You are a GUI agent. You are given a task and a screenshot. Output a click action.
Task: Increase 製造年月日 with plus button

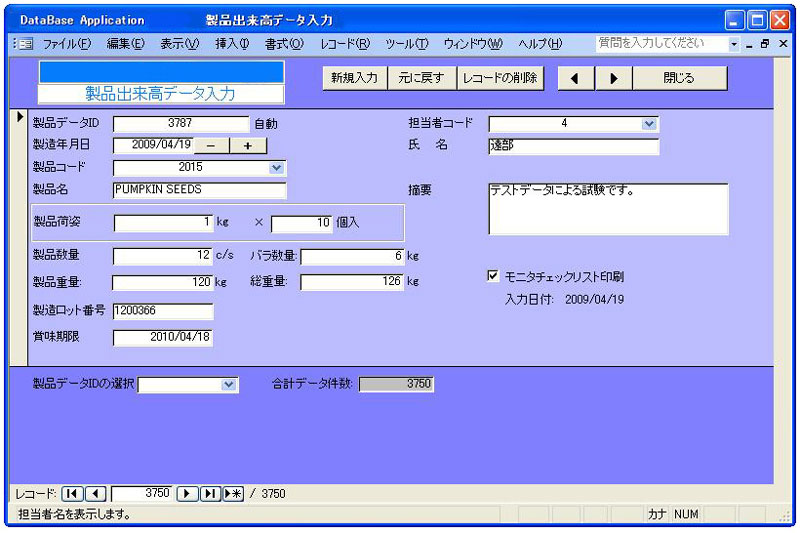click(x=248, y=145)
